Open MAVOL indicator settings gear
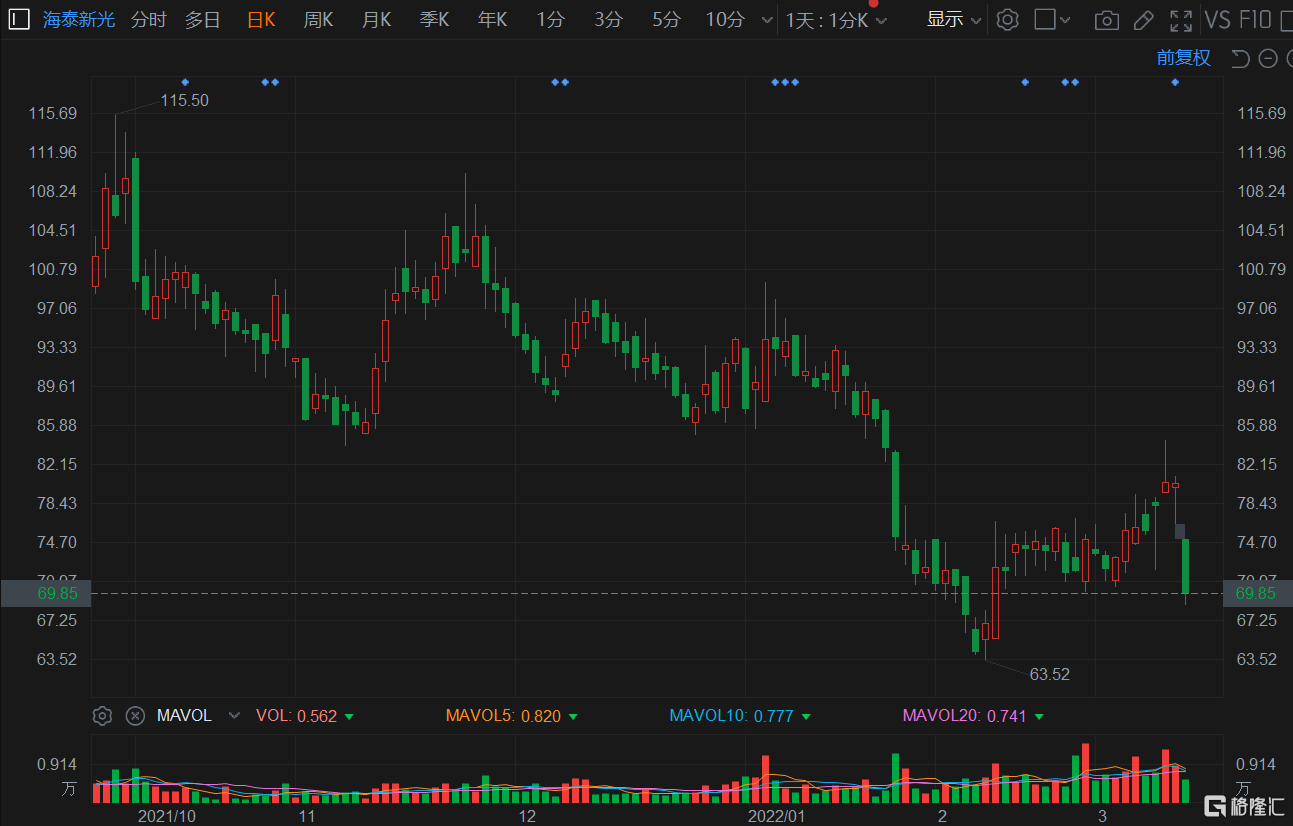The width and height of the screenshot is (1293, 826). tap(102, 716)
